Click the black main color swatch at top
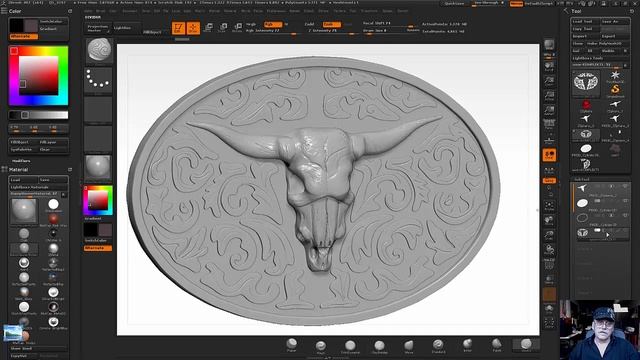640x360 pixels. coord(16,25)
